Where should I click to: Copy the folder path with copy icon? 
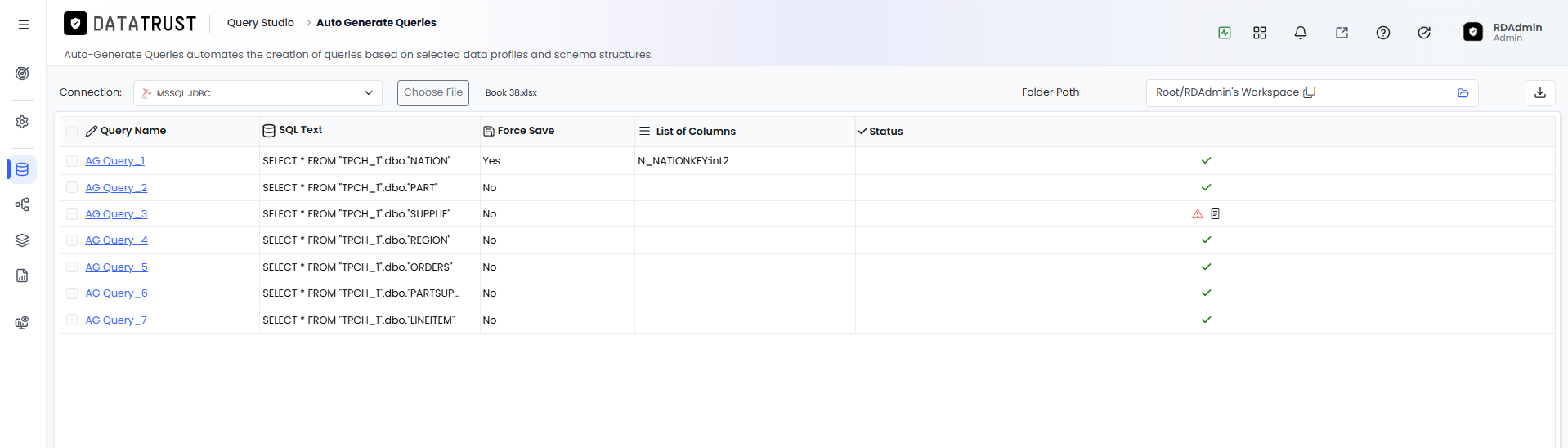point(1309,92)
